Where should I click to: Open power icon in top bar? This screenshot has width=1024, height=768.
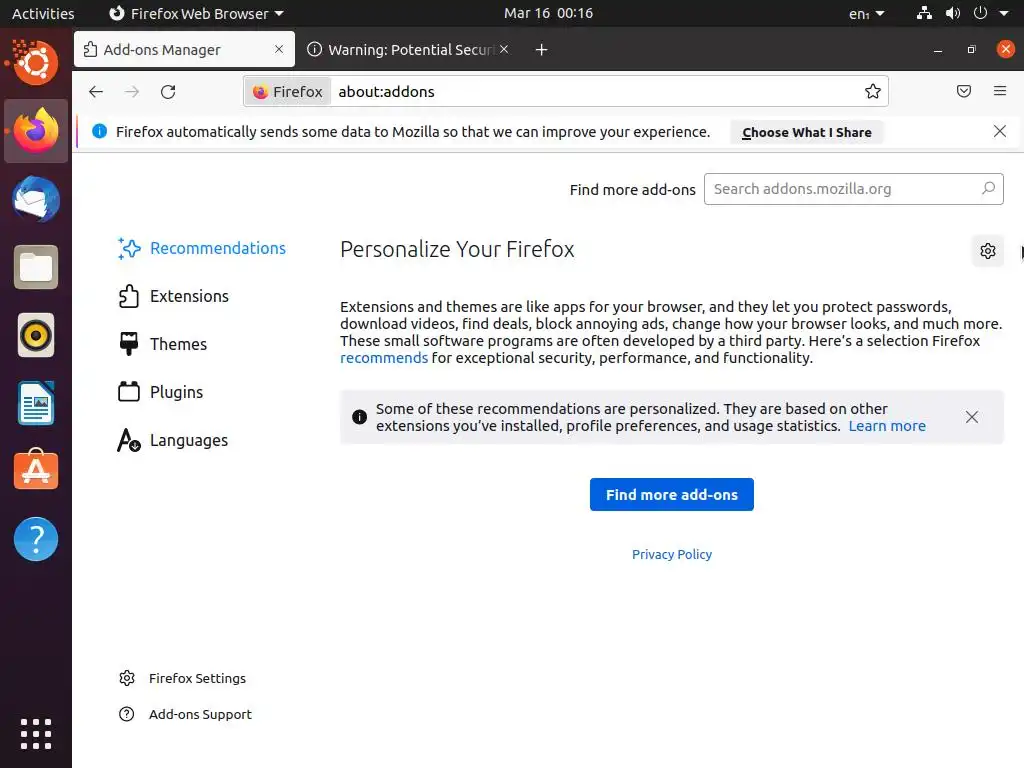pos(980,13)
